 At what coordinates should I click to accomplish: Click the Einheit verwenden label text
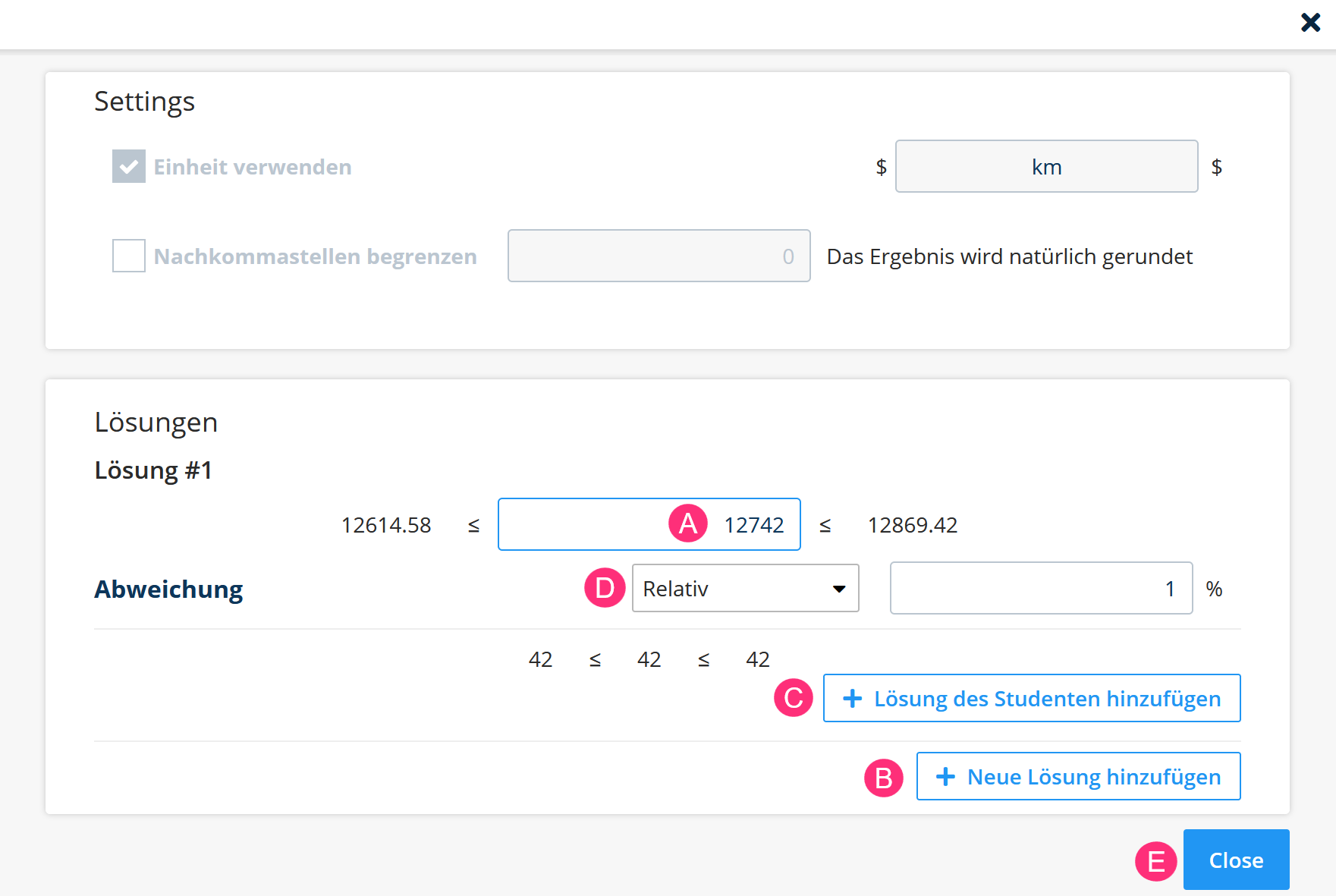[x=253, y=167]
